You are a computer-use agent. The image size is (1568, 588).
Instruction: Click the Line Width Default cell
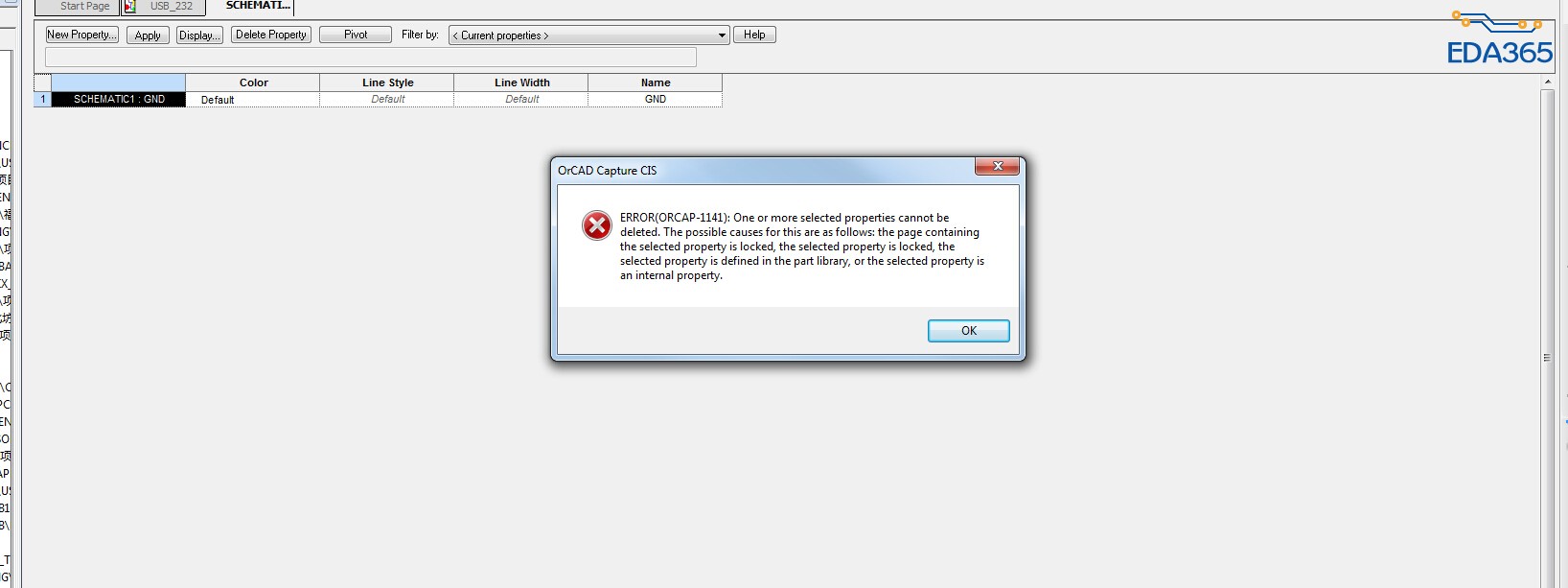point(521,100)
